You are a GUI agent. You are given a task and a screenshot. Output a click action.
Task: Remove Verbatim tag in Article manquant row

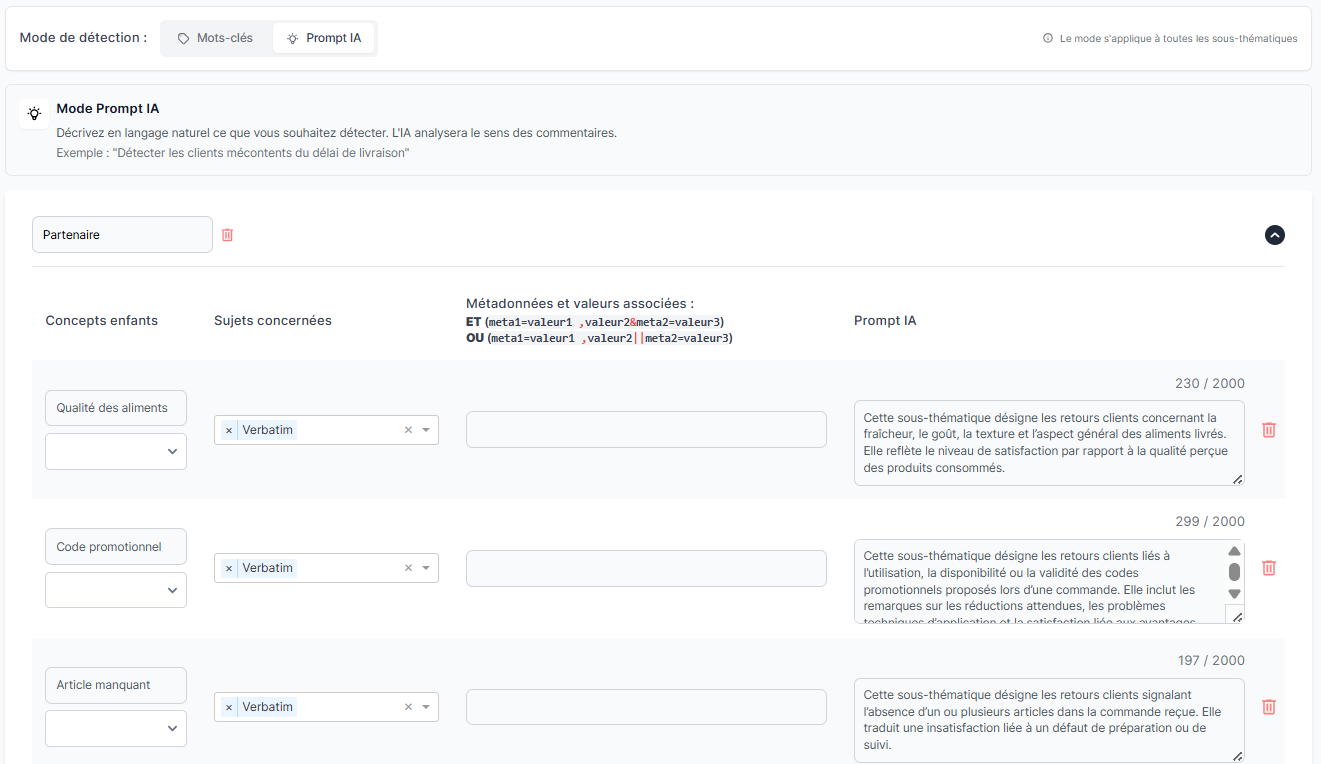point(229,707)
